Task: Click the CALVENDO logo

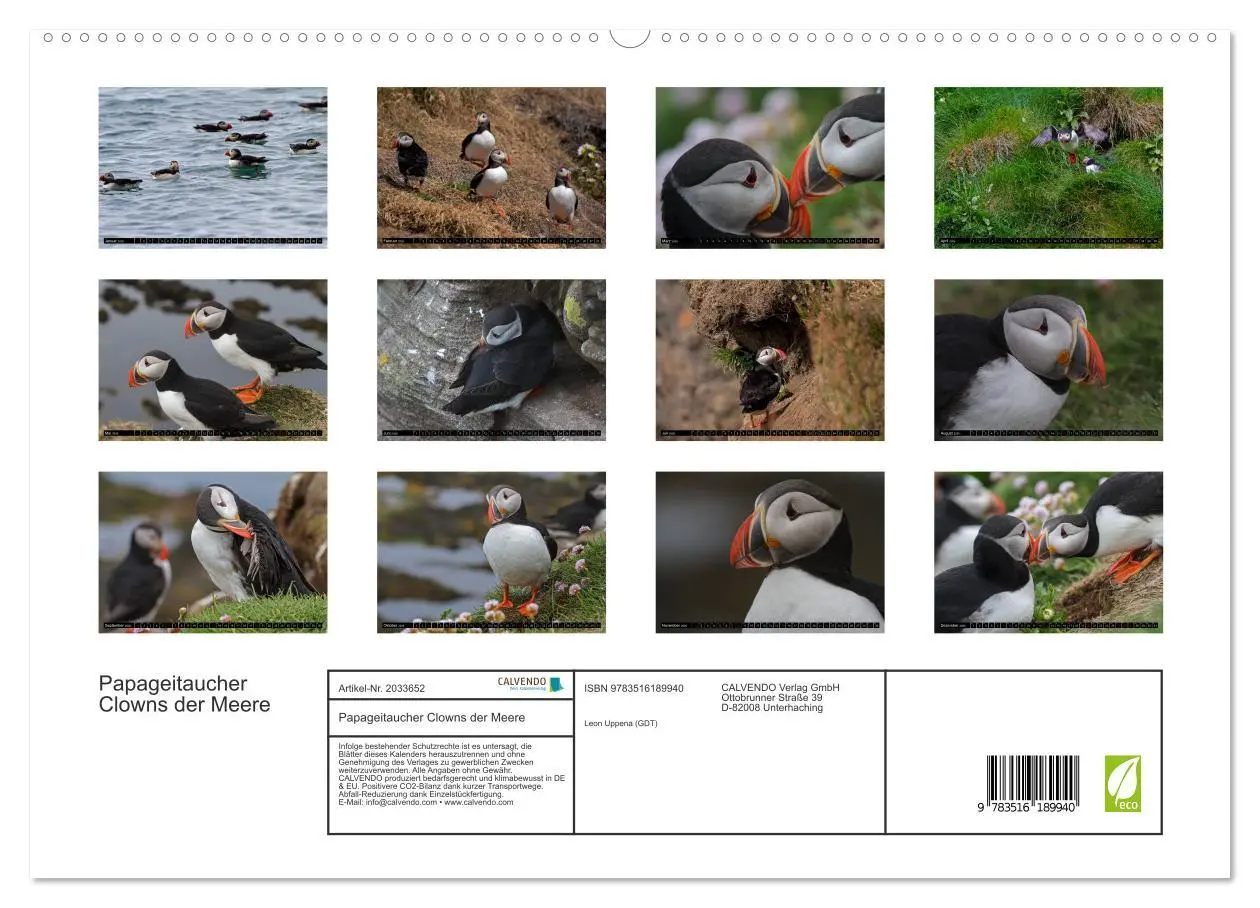Action: (x=530, y=684)
